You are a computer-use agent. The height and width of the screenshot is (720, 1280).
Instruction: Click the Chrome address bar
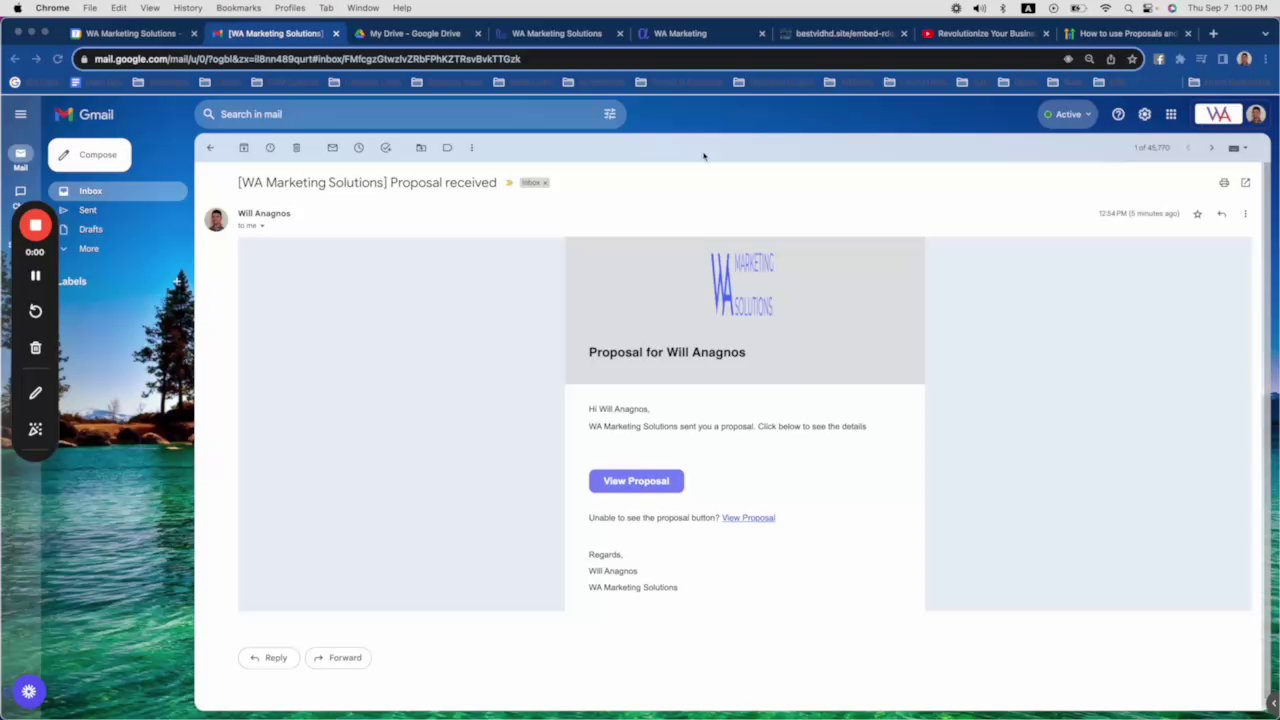[570, 59]
